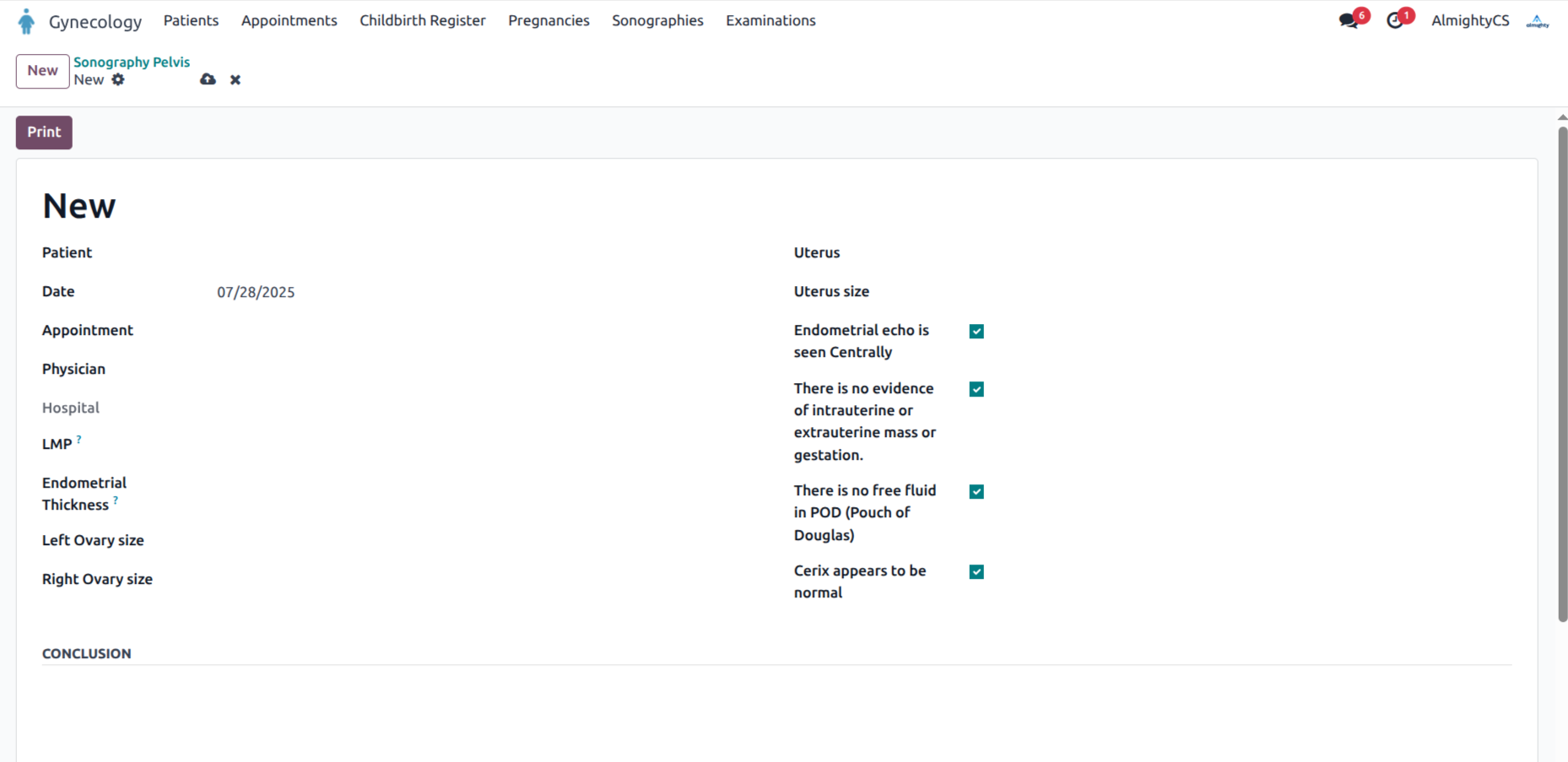Image resolution: width=1568 pixels, height=762 pixels.
Task: Click the LMP help question mark
Action: [x=78, y=440]
